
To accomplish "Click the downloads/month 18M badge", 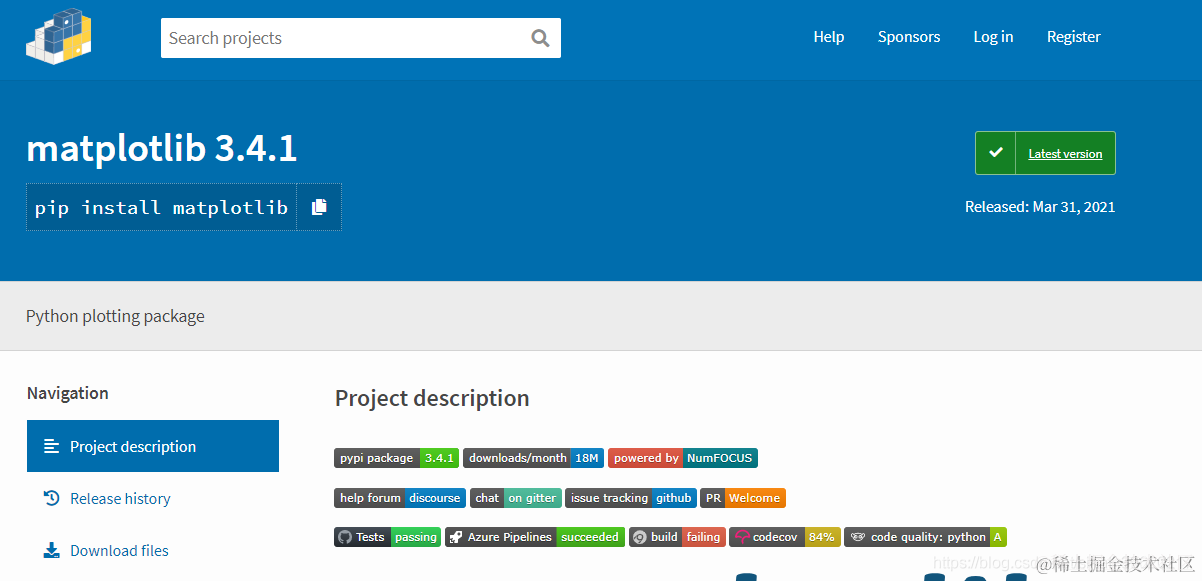I will coord(533,458).
